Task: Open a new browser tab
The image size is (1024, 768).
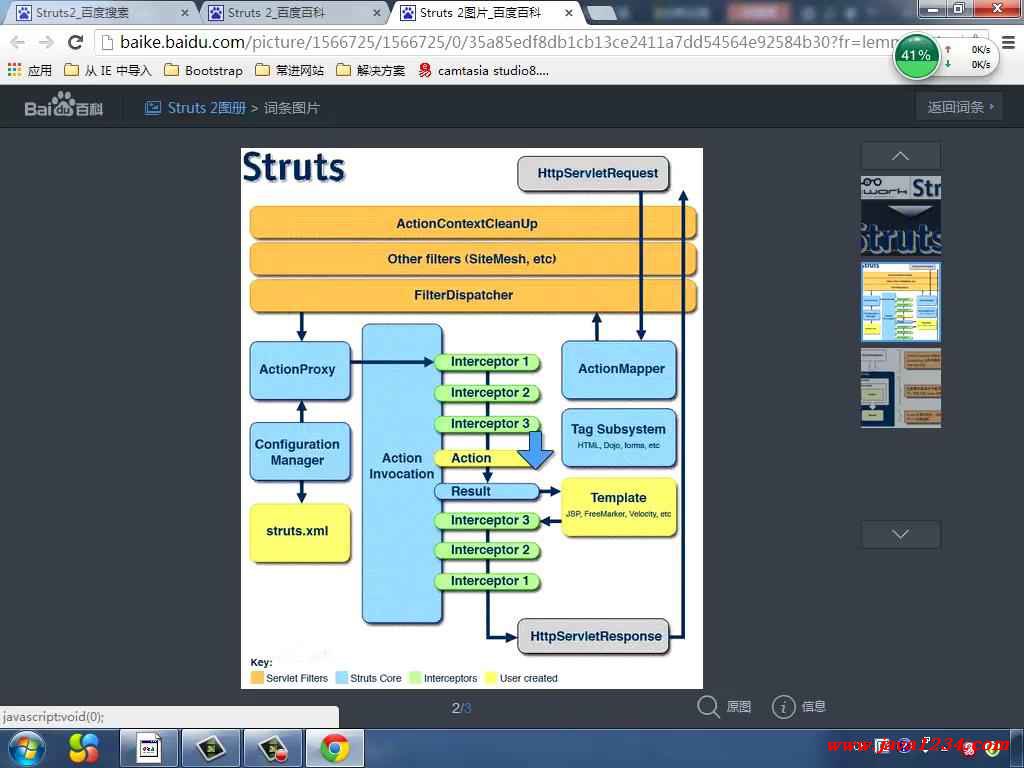Action: (601, 12)
